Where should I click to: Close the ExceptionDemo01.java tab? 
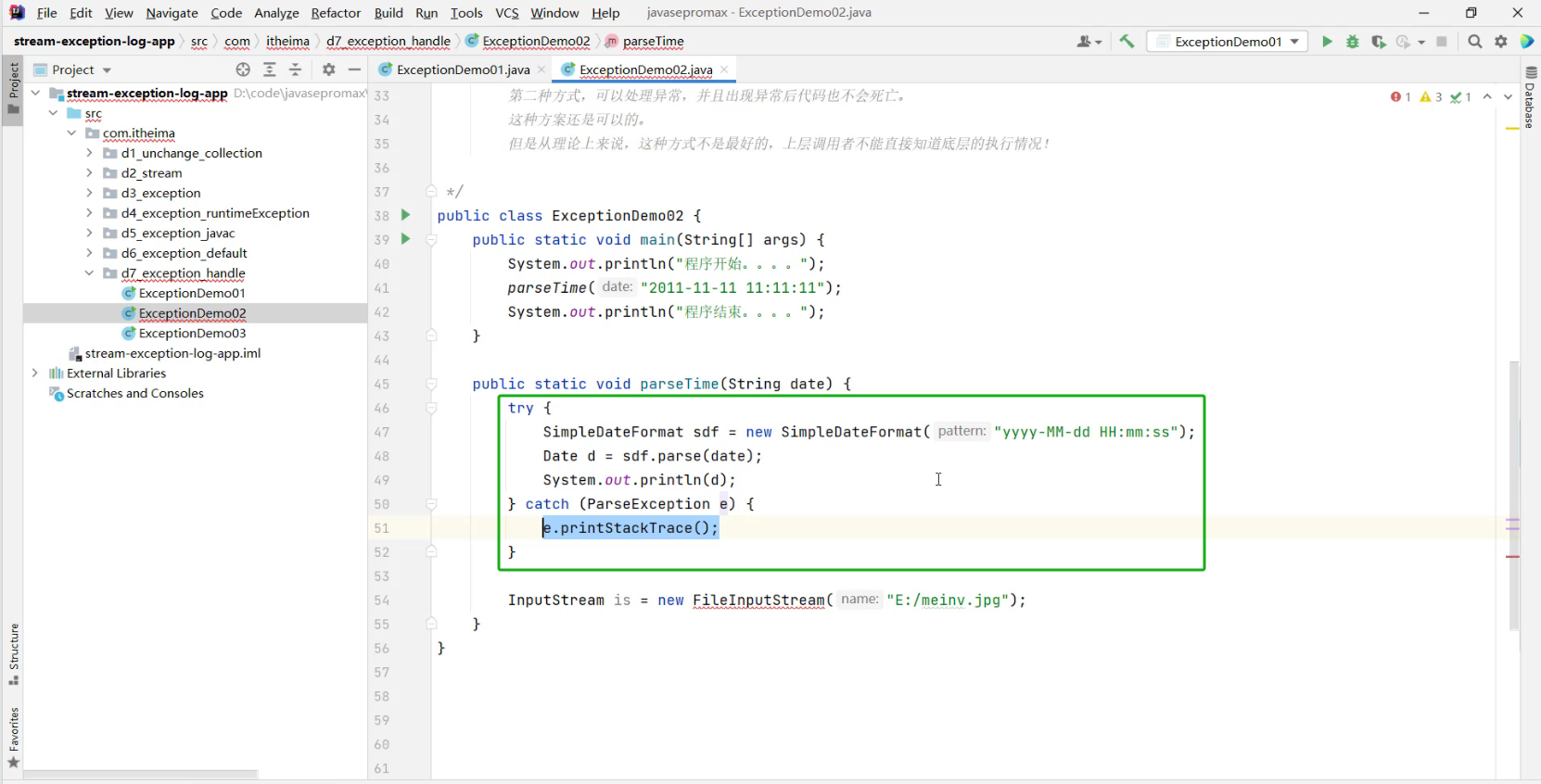[x=541, y=70]
